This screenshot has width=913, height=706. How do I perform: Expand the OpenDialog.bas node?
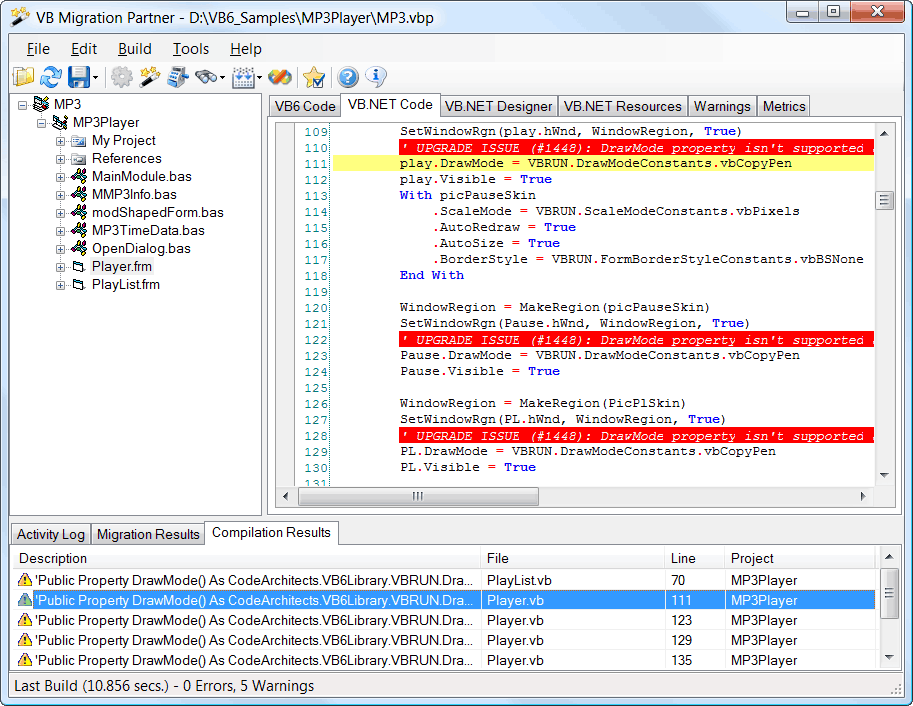60,250
